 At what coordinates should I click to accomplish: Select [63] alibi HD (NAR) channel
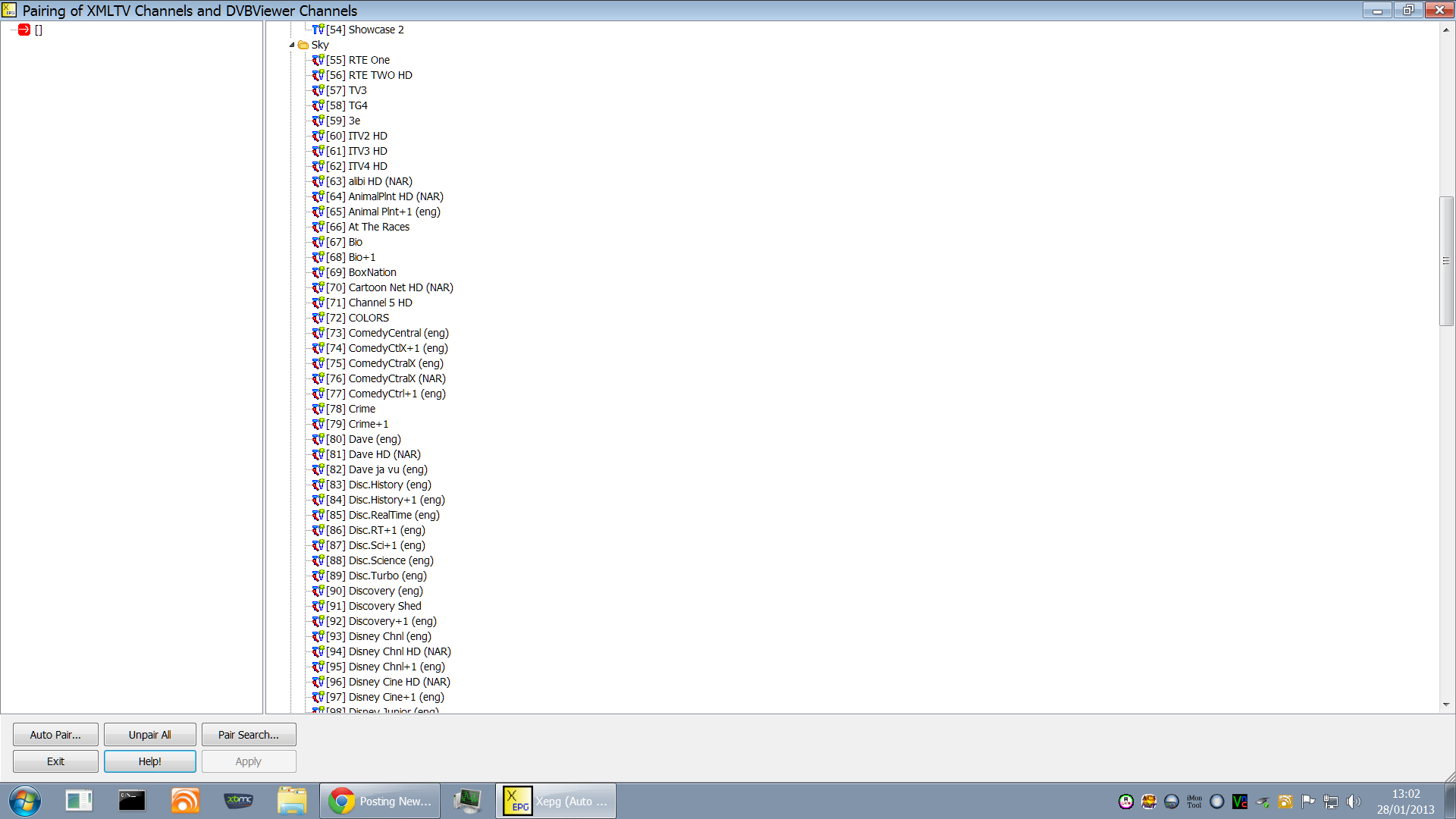click(369, 181)
